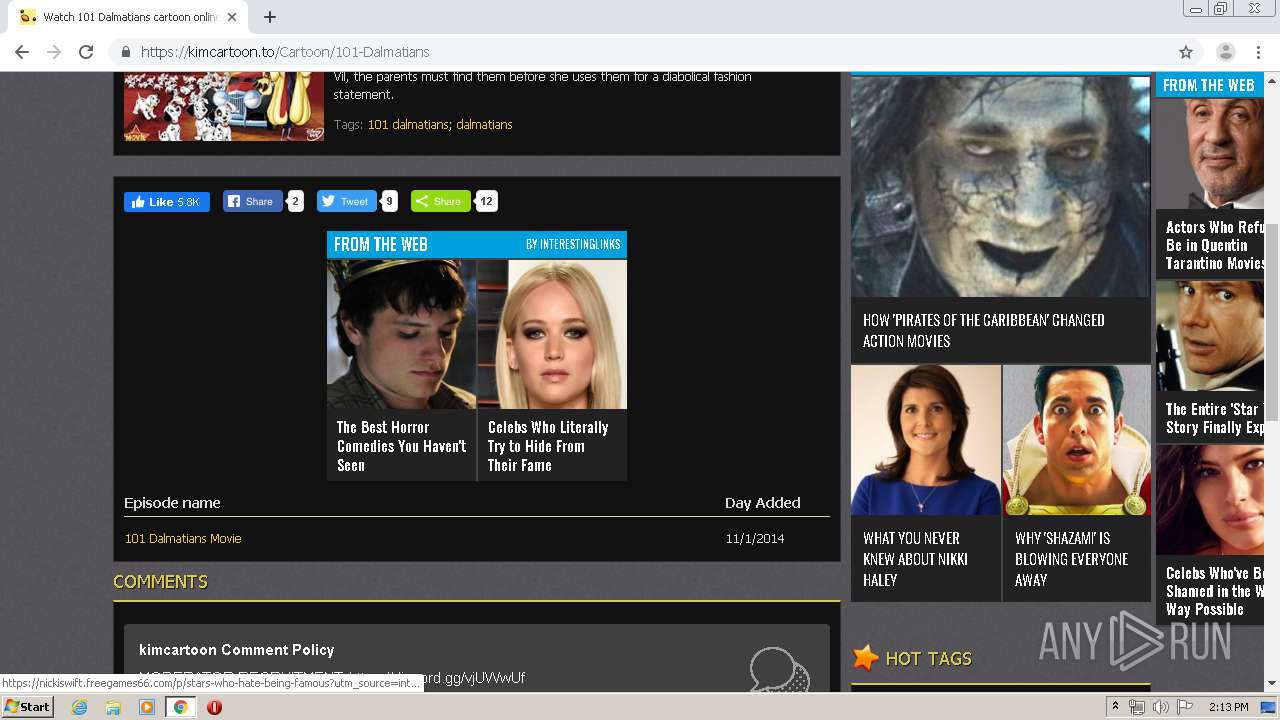Click the COMMENTS section heading
Image resolution: width=1280 pixels, height=720 pixels.
point(160,582)
